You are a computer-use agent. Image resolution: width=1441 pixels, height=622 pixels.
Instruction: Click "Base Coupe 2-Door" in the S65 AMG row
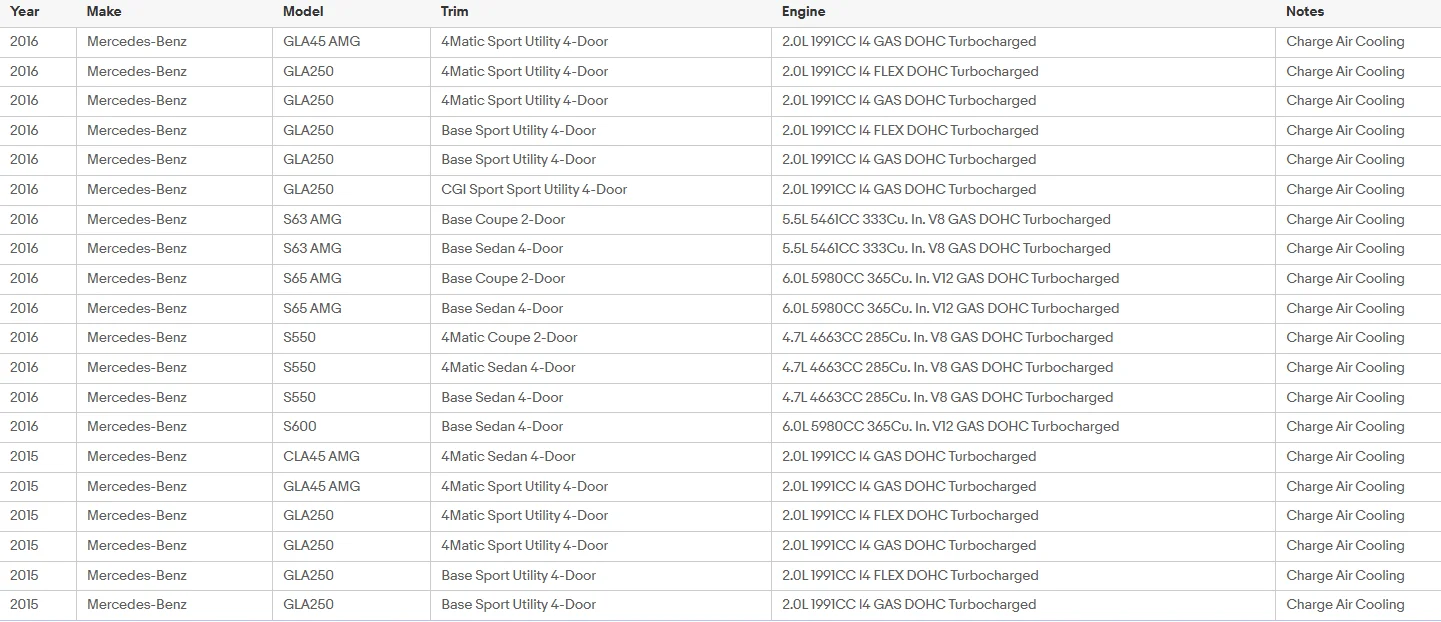click(x=503, y=278)
